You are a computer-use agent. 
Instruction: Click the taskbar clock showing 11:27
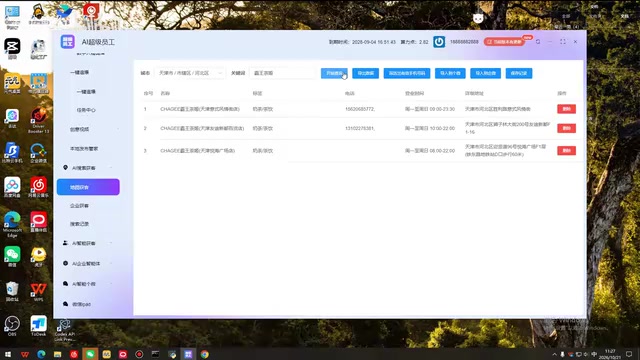[610, 354]
